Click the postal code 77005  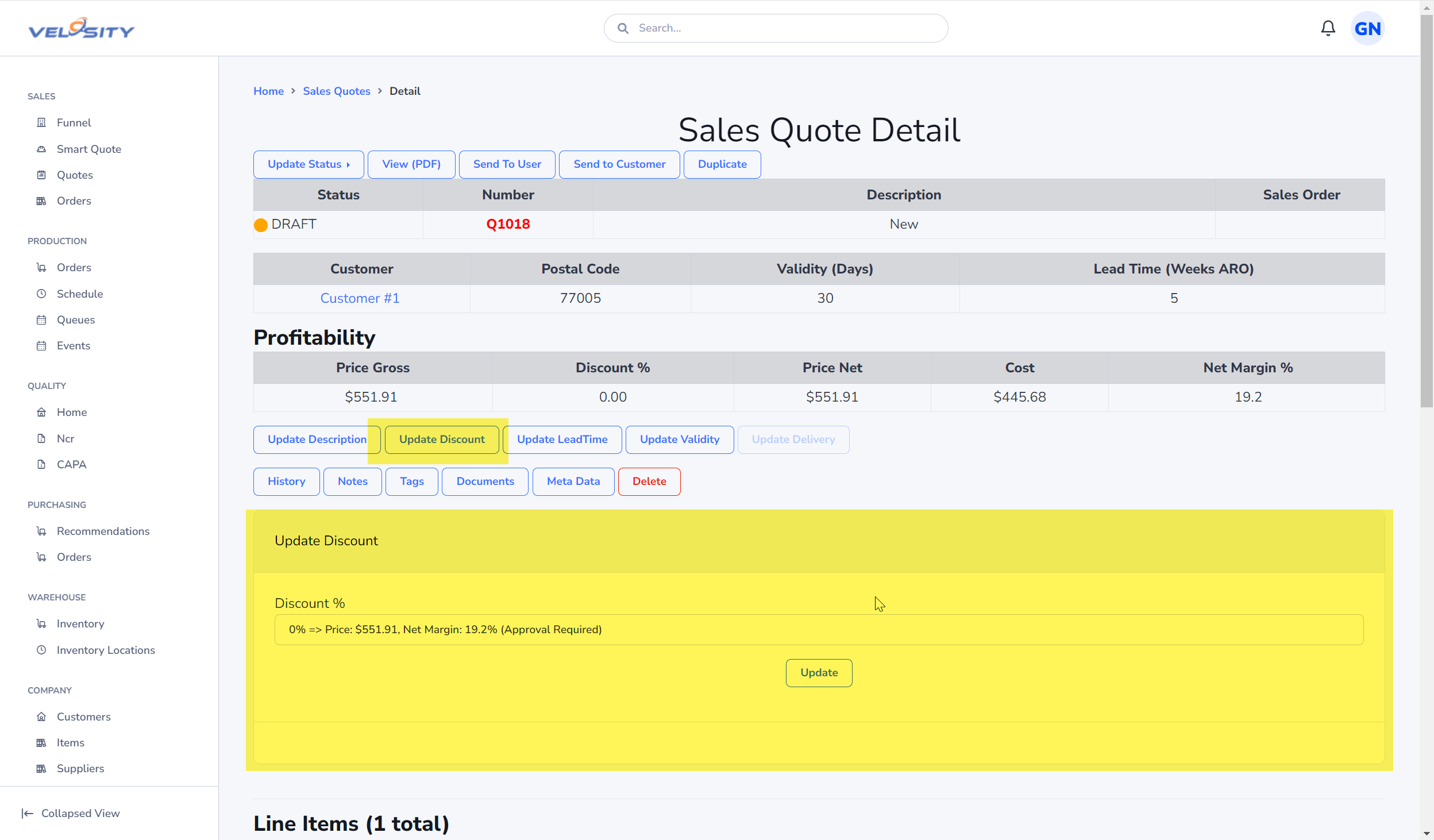point(580,298)
